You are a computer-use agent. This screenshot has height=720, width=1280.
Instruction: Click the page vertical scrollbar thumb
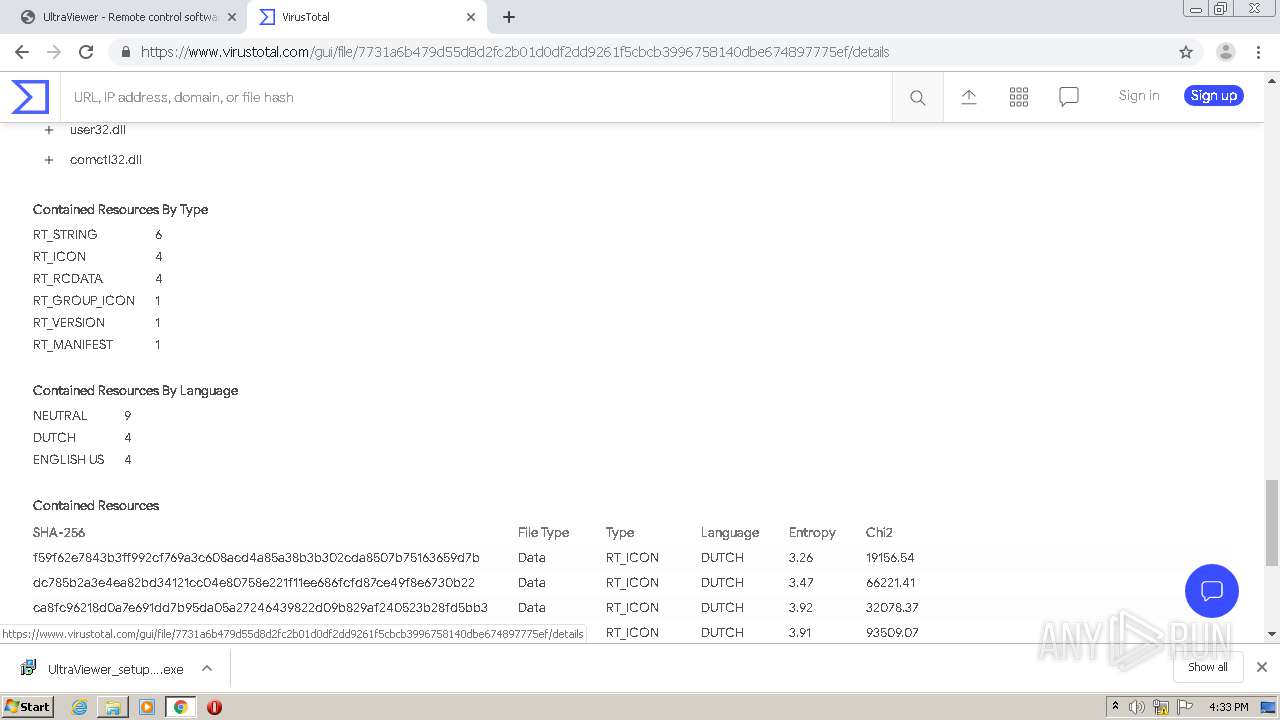tap(1272, 522)
